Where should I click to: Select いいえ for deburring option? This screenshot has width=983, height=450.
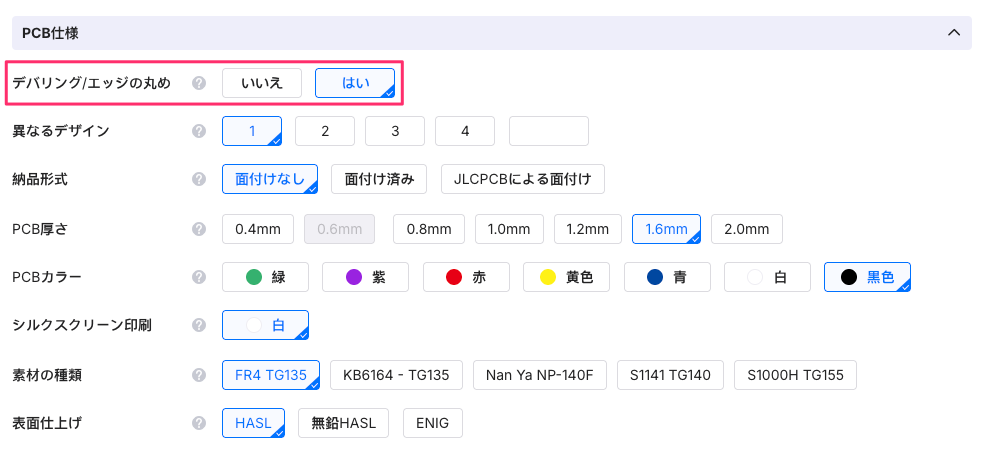tap(261, 83)
